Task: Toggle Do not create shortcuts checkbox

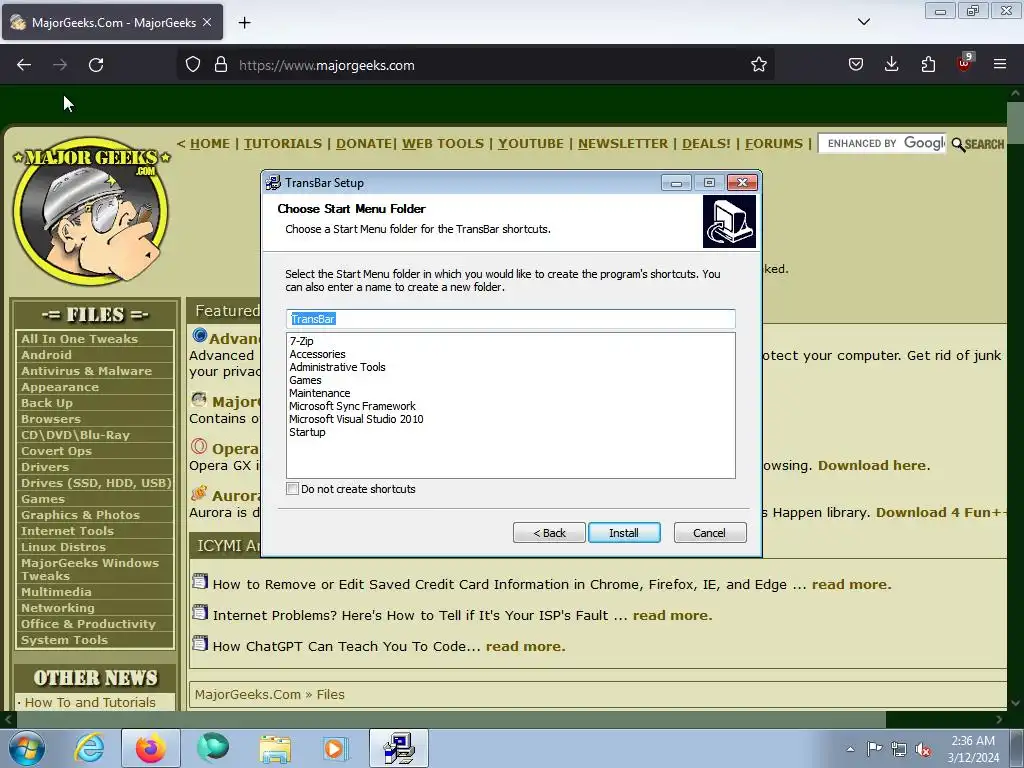Action: [x=293, y=488]
